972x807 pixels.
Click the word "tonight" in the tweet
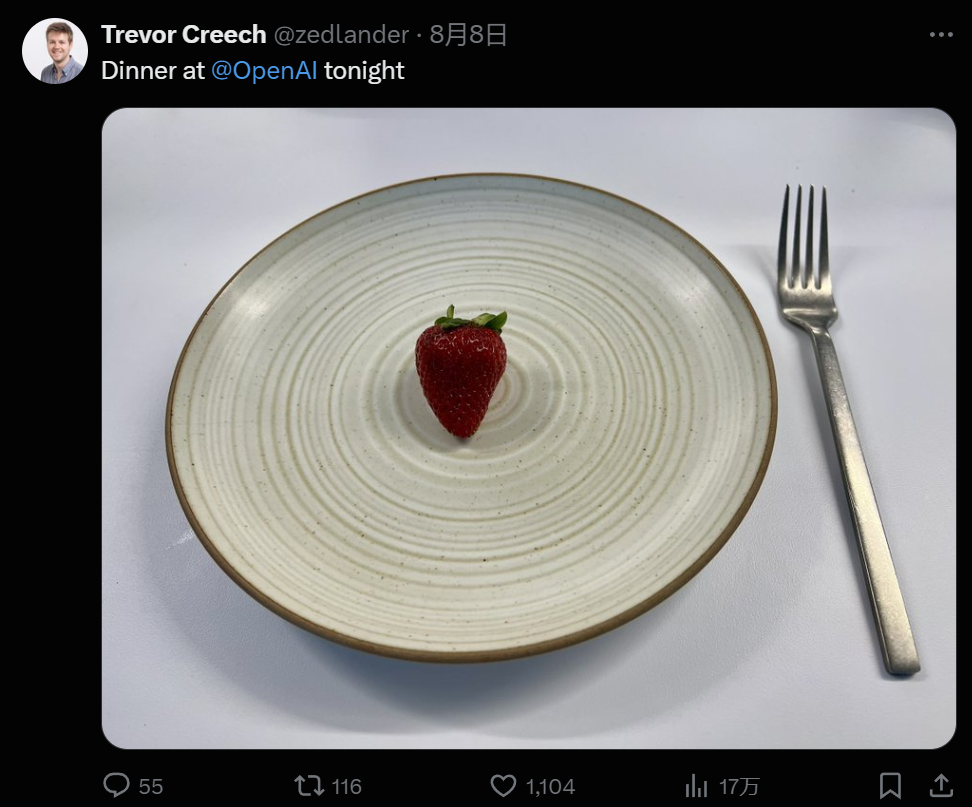364,71
